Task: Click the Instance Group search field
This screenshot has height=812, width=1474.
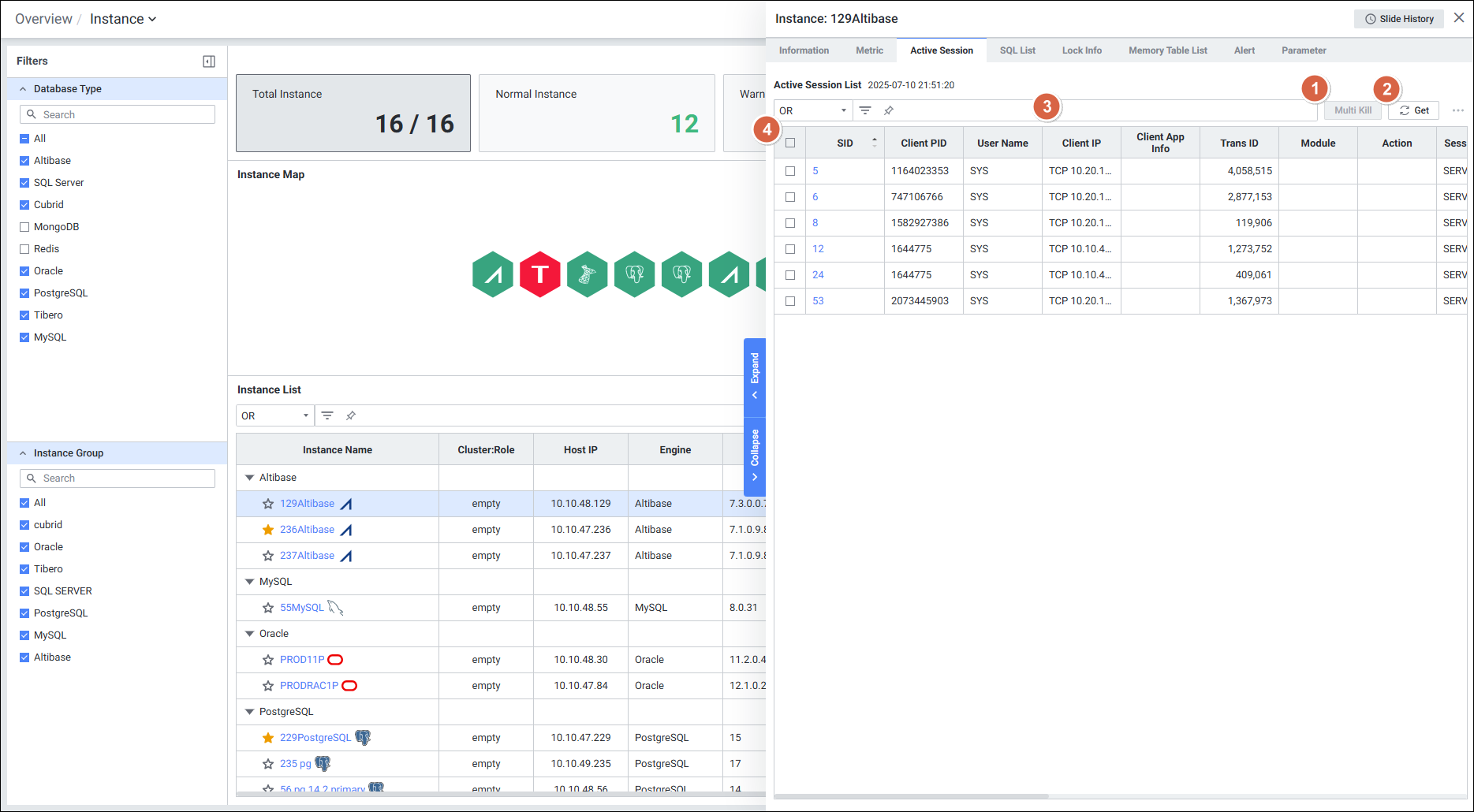Action: (118, 479)
